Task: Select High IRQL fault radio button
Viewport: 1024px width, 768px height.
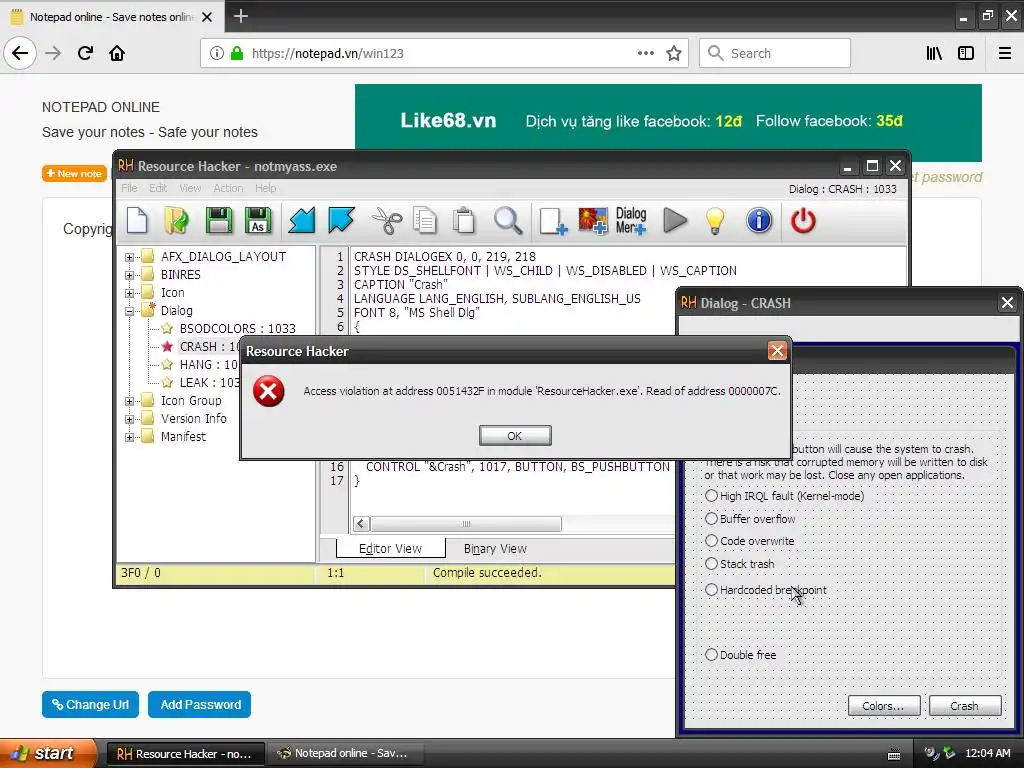Action: [711, 496]
